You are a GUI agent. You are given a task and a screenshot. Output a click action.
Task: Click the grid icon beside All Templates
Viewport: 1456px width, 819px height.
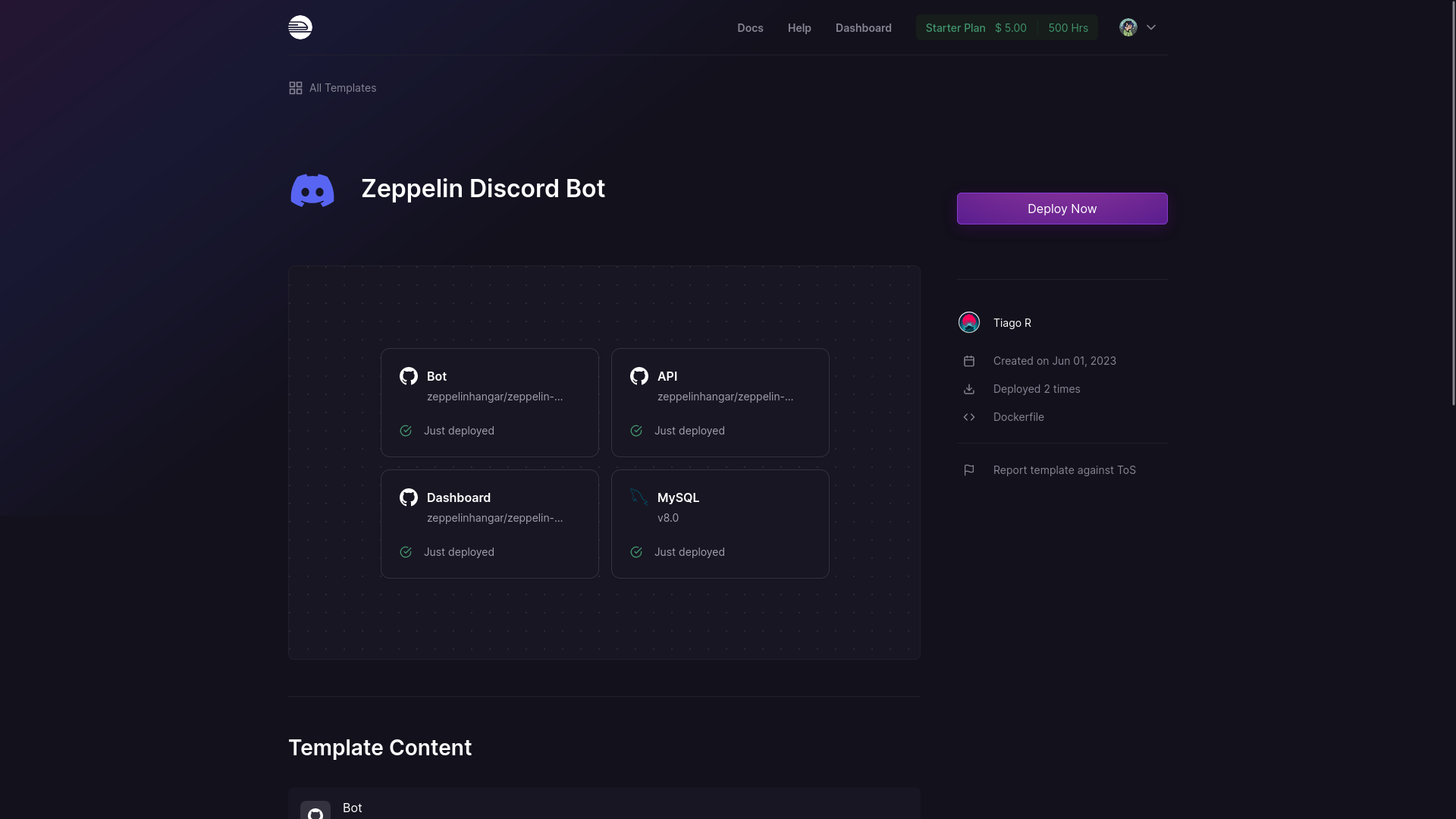pos(296,88)
